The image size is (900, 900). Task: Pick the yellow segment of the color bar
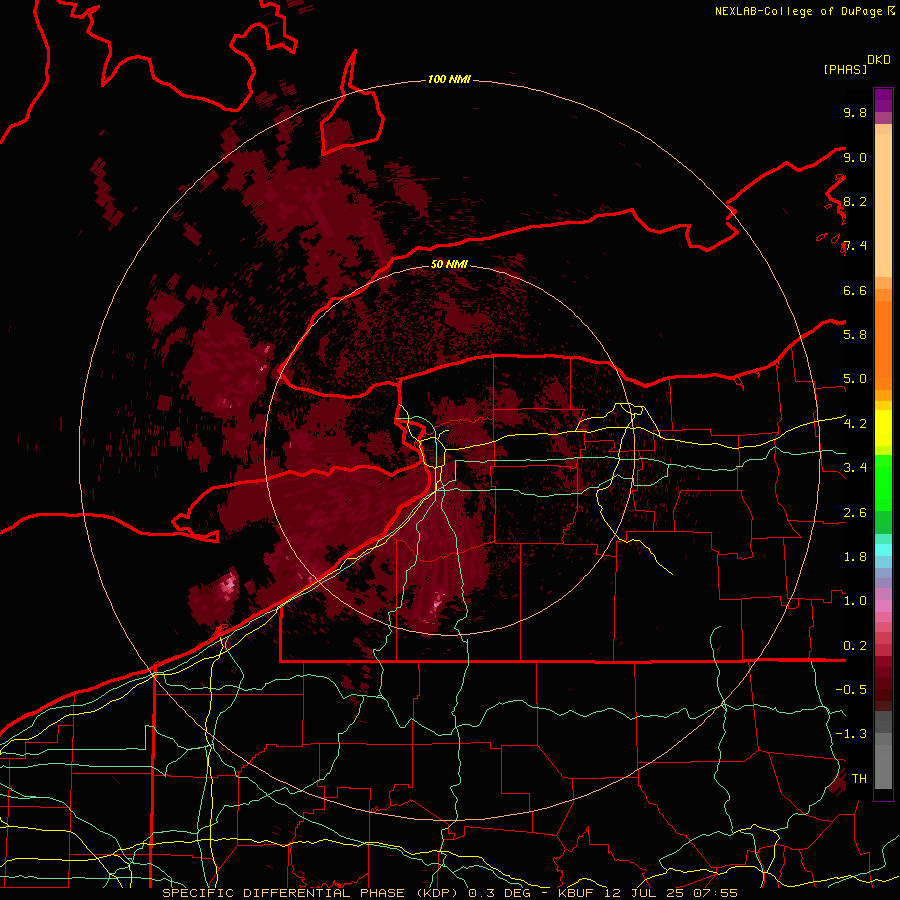pyautogui.click(x=883, y=428)
